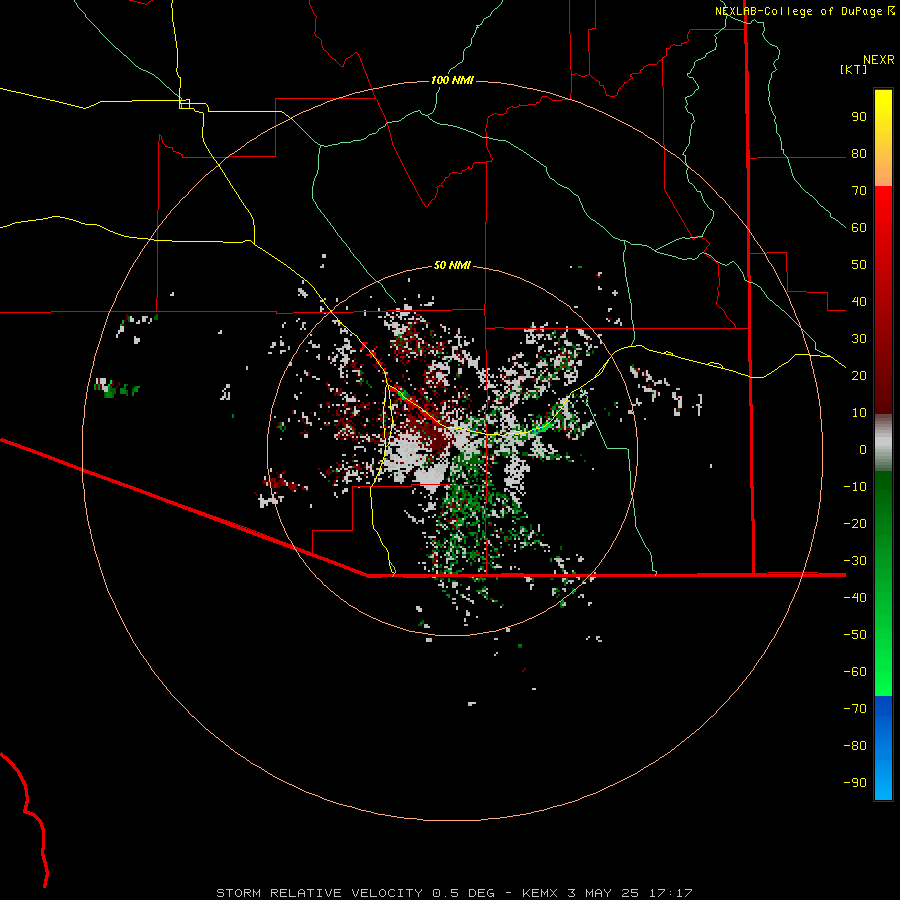Click the 10 value on the velocity scale
The height and width of the screenshot is (900, 900).
click(x=859, y=413)
